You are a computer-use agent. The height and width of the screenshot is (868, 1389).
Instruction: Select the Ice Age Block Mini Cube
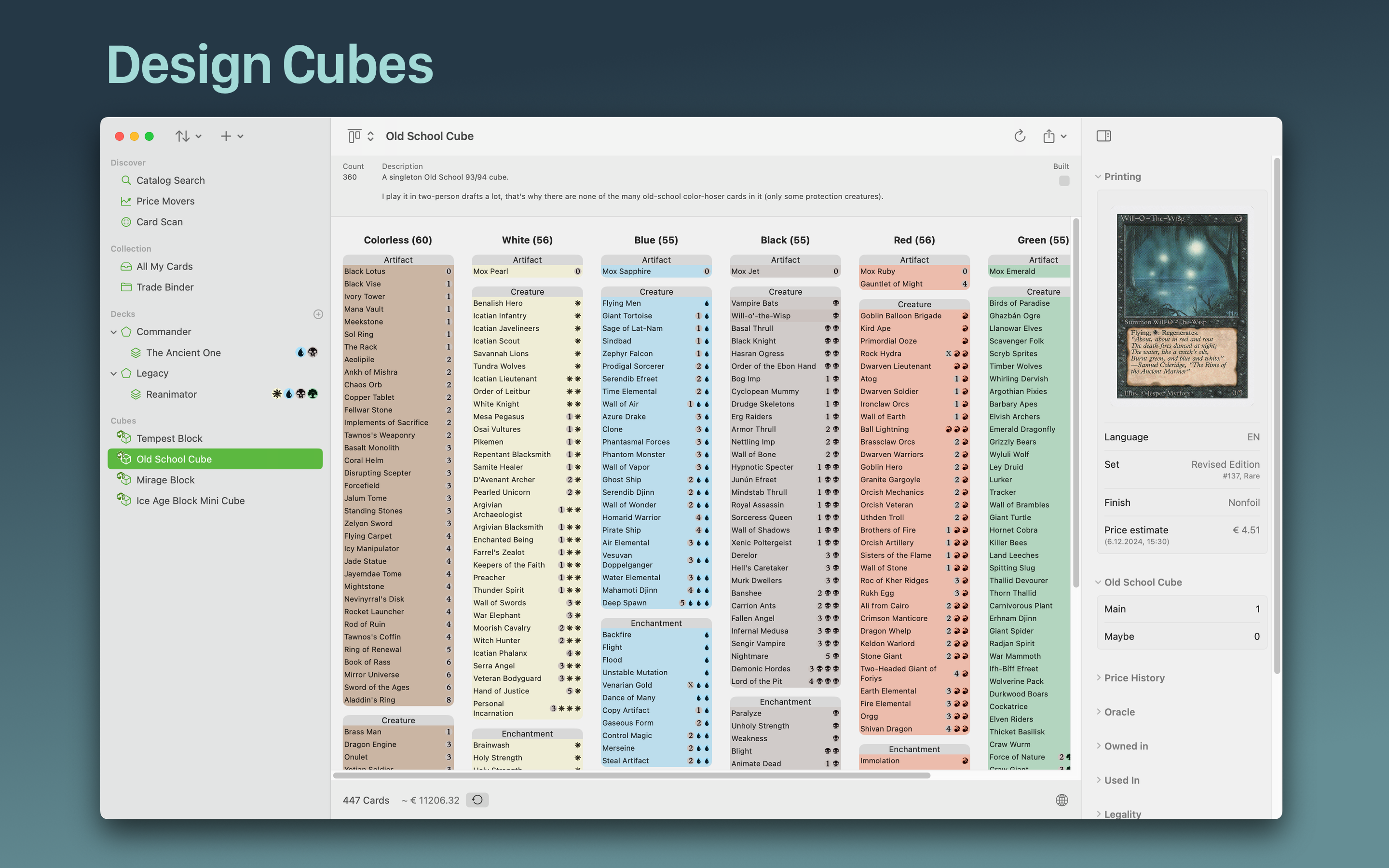[x=215, y=501]
